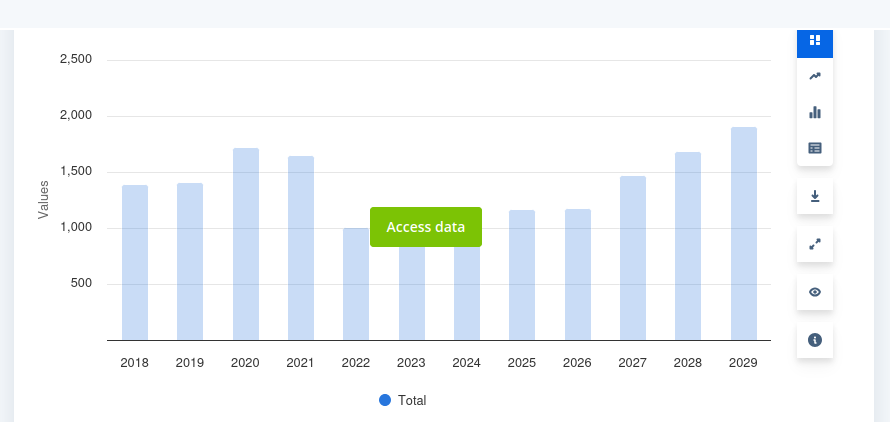Click the Values axis title

click(43, 200)
